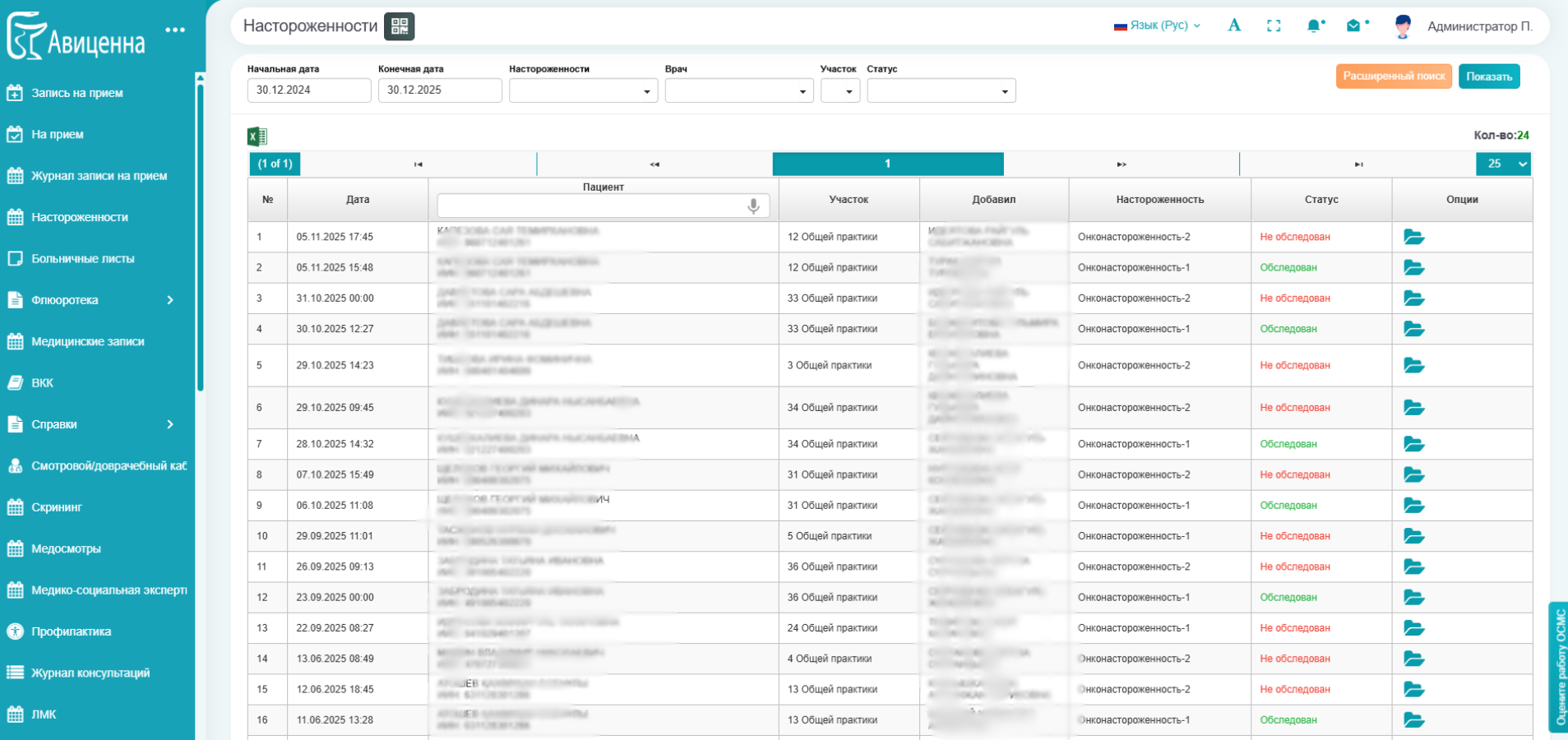Viewport: 1568px width, 740px height.
Task: Click the QR code icon beside the page title
Action: coord(400,26)
